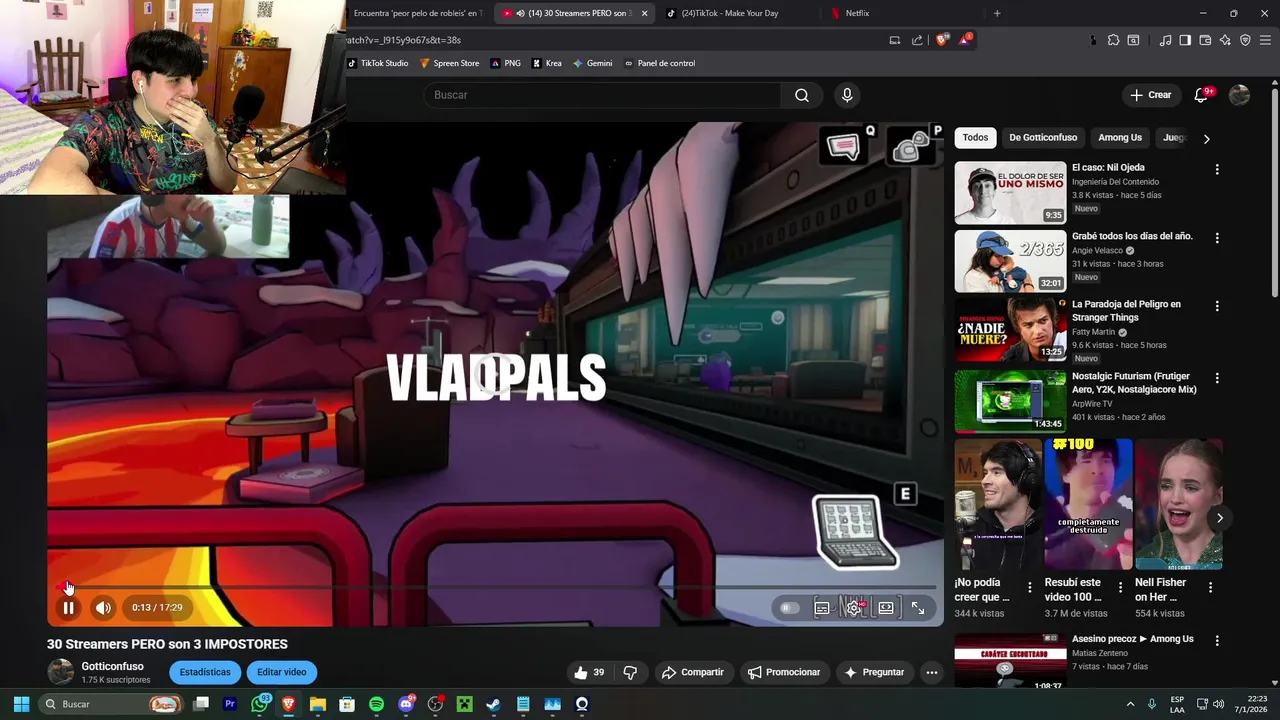This screenshot has width=1280, height=720.
Task: Open the Gotticonfuso channel name link
Action: pyautogui.click(x=112, y=666)
